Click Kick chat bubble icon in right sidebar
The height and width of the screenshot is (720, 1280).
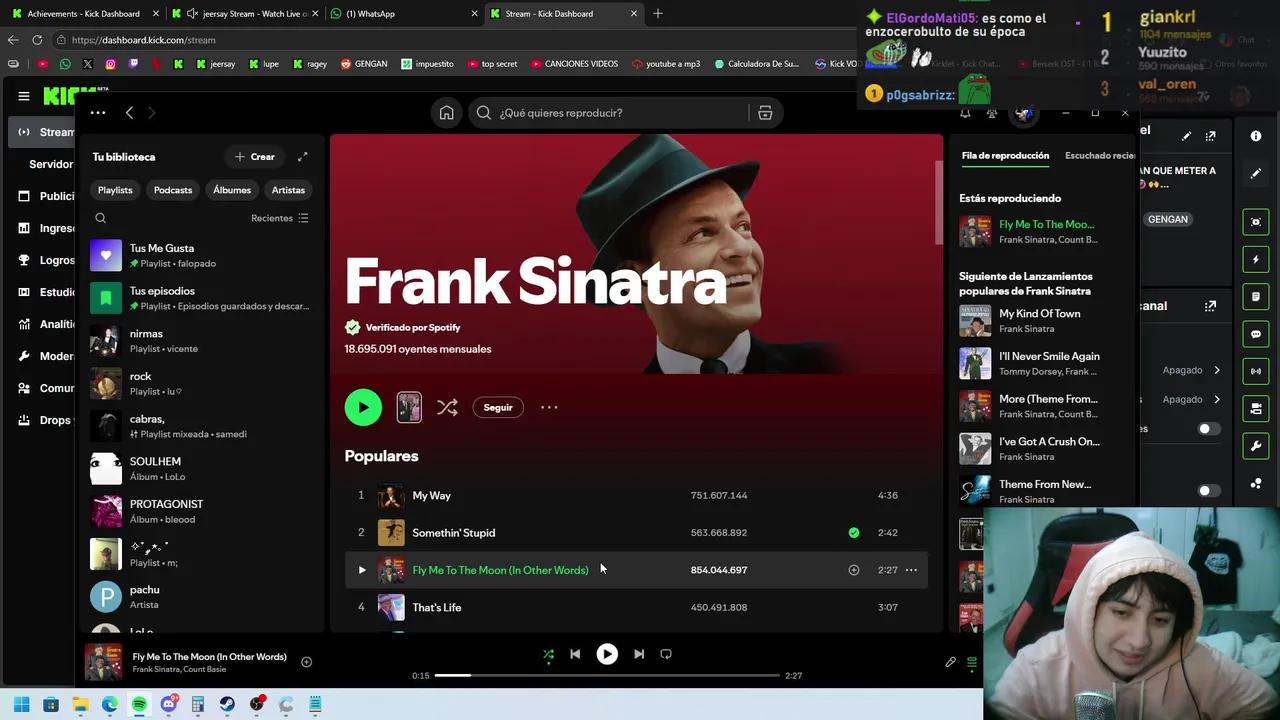coord(1256,334)
